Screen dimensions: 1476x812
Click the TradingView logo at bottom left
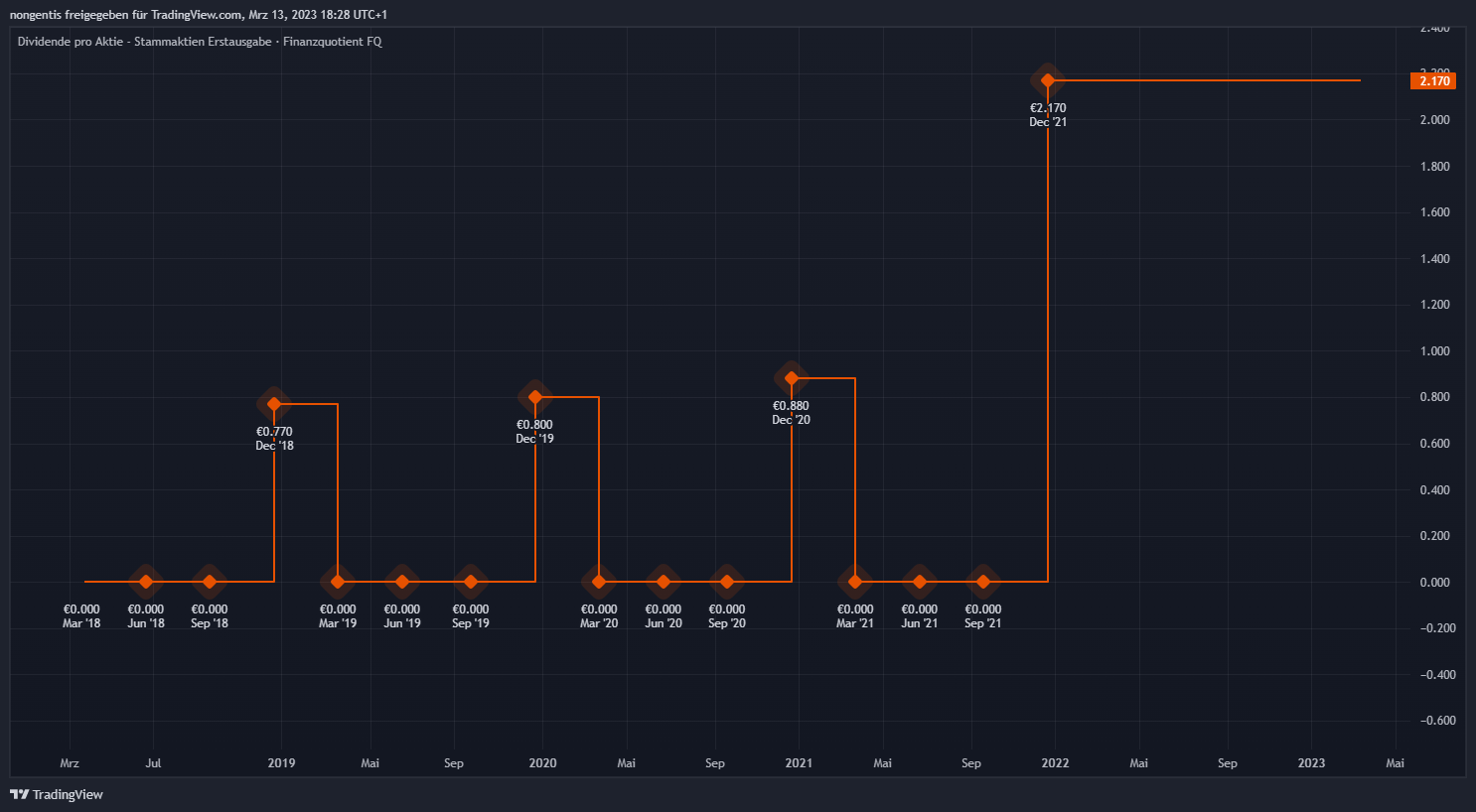click(x=57, y=794)
